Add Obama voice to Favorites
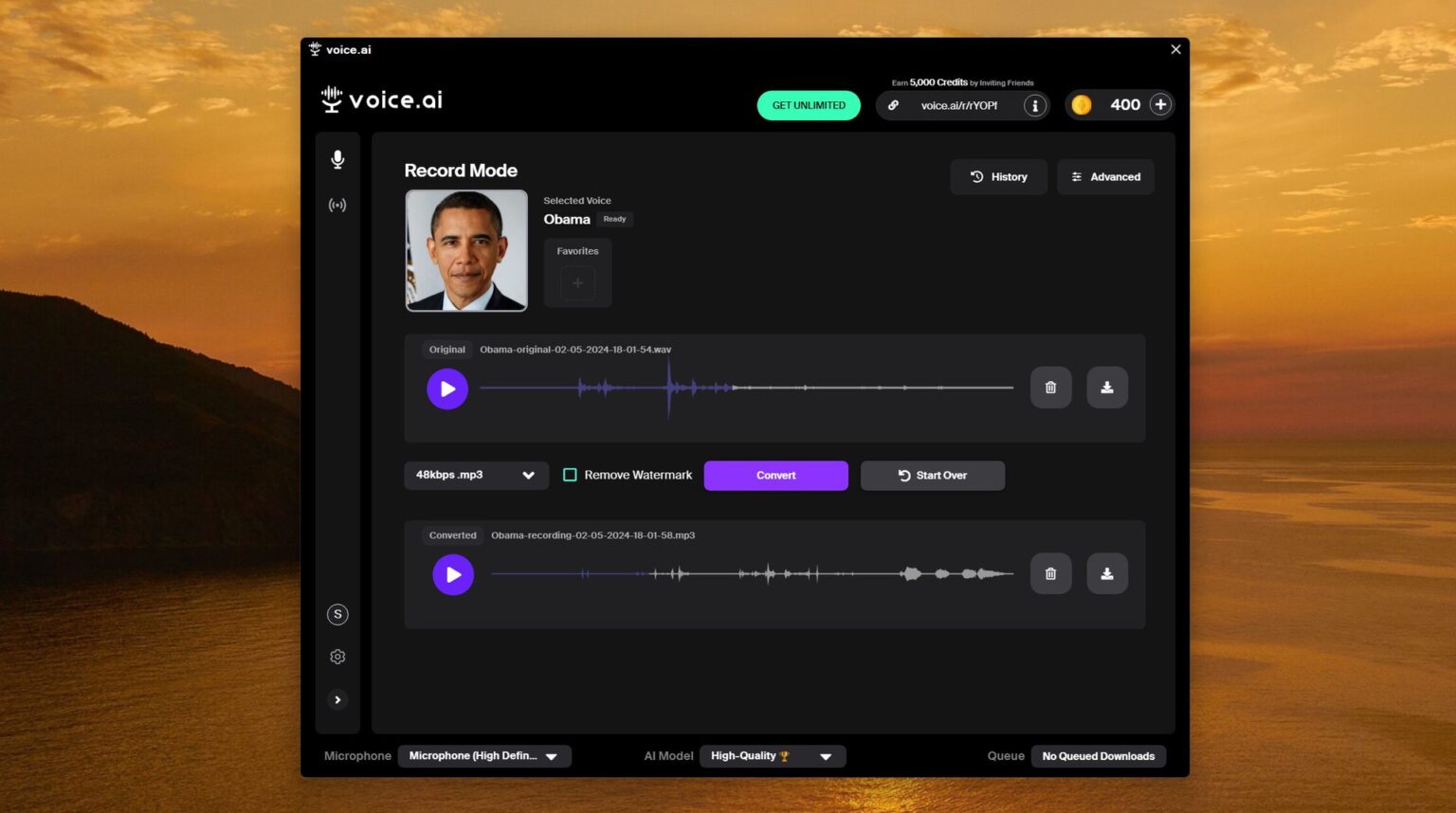Image resolution: width=1456 pixels, height=813 pixels. (577, 281)
